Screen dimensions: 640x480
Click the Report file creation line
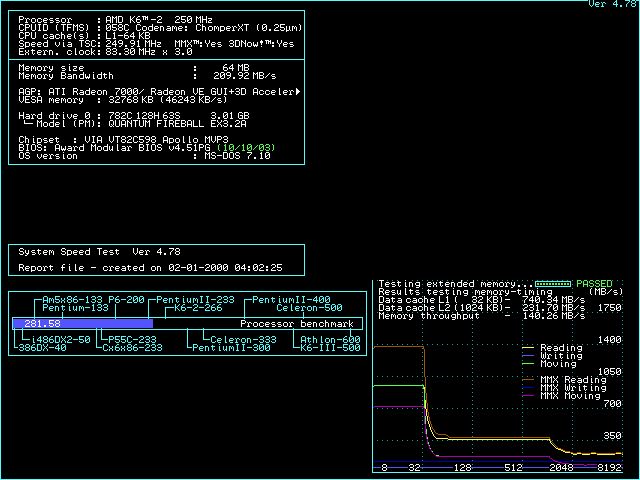point(150,268)
